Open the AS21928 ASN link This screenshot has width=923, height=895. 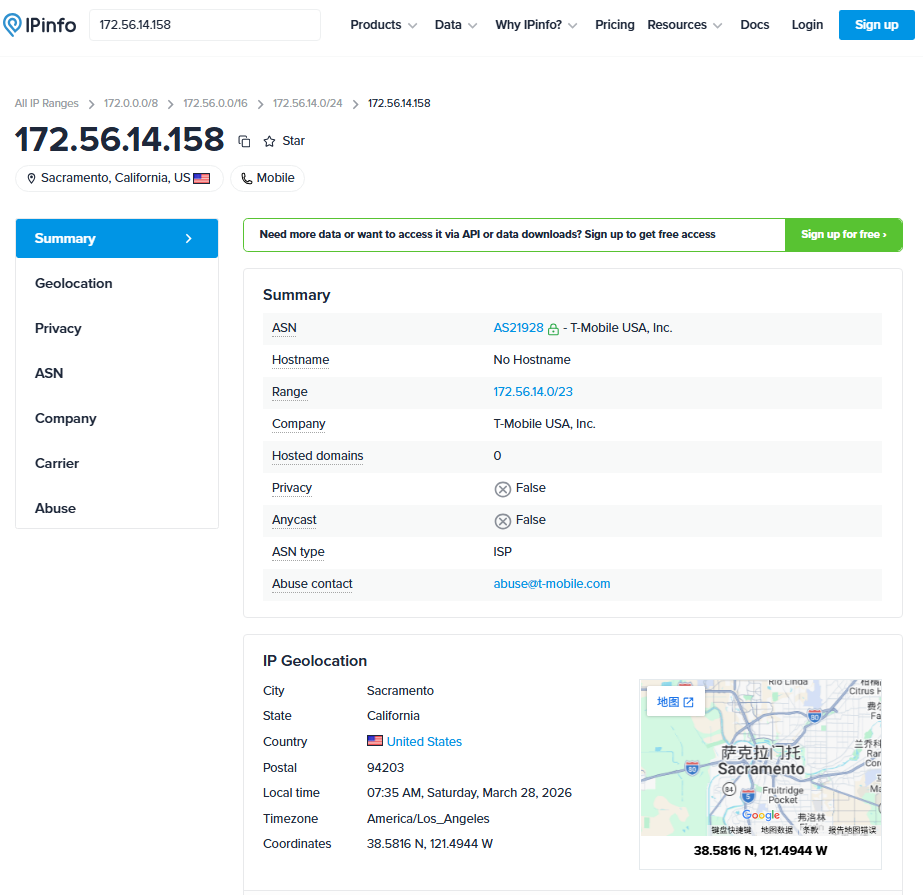click(518, 328)
